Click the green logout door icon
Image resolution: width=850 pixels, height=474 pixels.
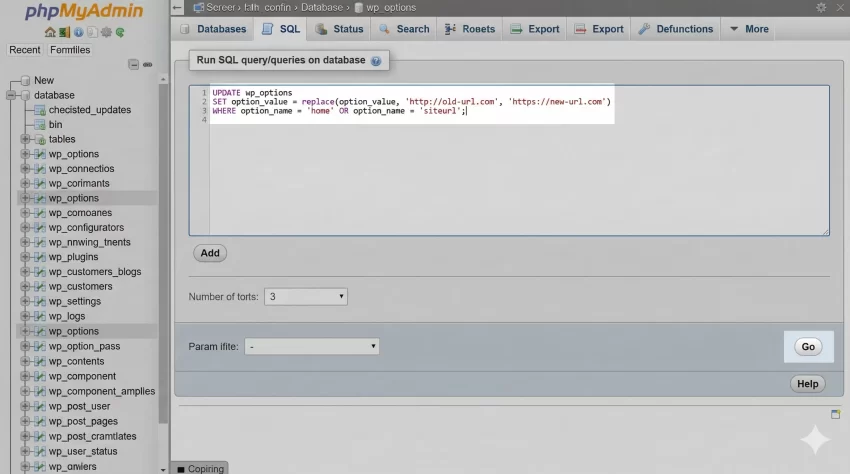[65, 32]
